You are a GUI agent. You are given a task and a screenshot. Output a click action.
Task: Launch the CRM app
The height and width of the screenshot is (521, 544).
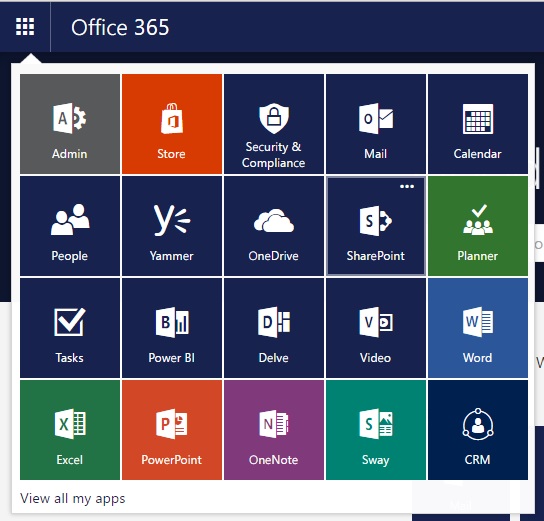tap(478, 430)
